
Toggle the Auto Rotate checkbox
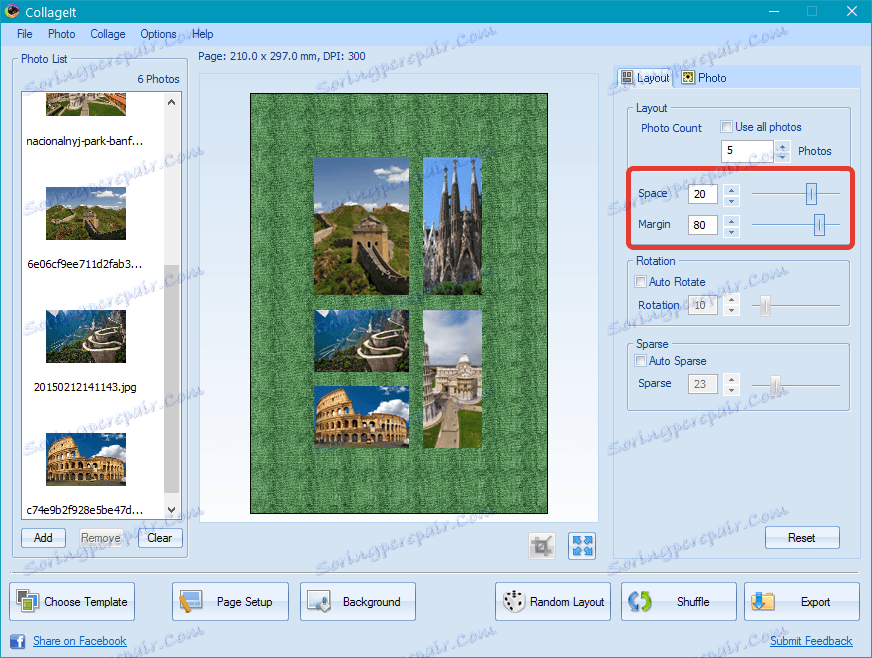[x=641, y=281]
